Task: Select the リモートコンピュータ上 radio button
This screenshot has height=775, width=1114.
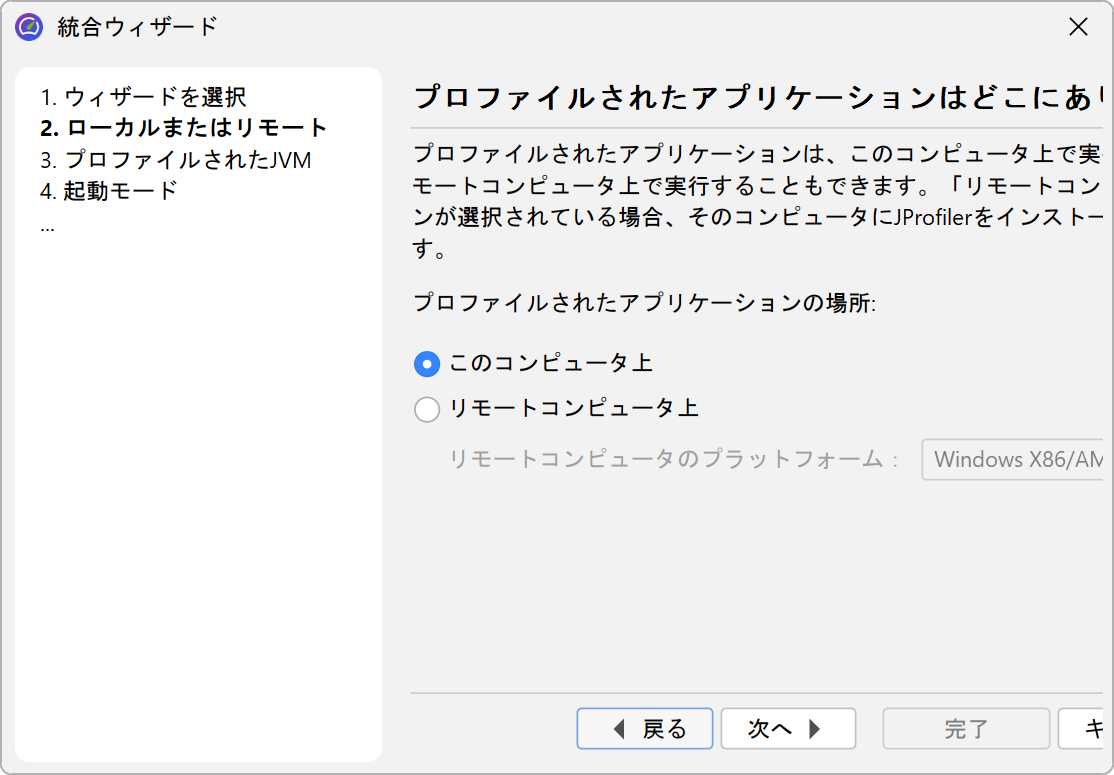Action: pos(427,409)
